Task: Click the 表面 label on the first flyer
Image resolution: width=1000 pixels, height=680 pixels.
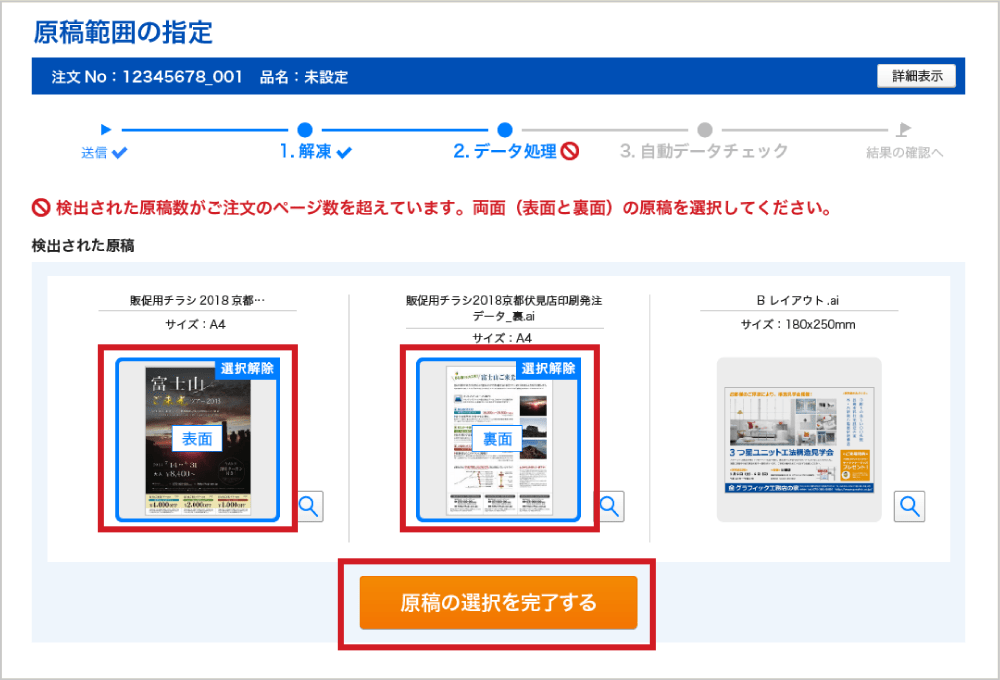Action: tap(197, 438)
